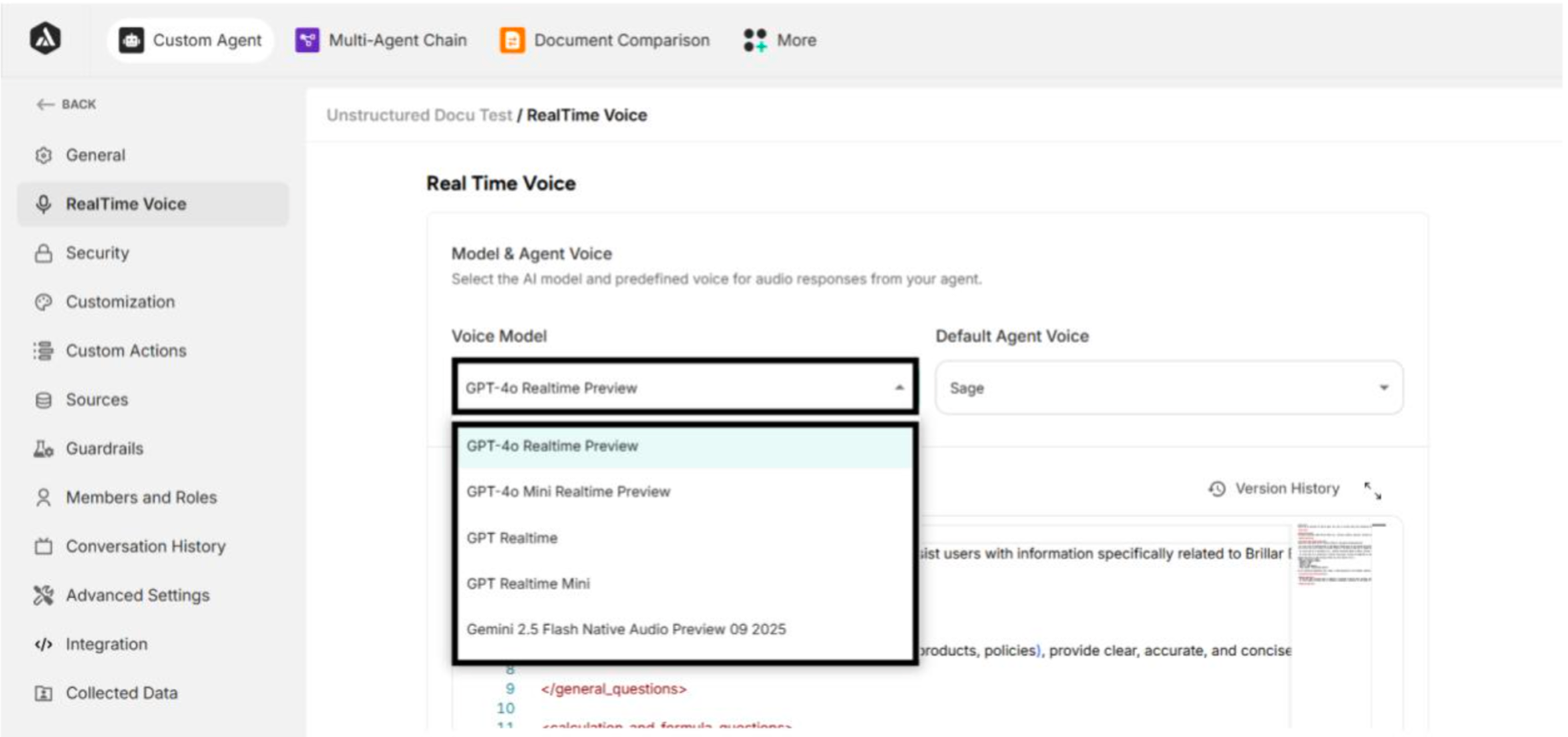Screen dimensions: 1568x737
Task: Click the Document Comparison orange icon
Action: click(513, 40)
